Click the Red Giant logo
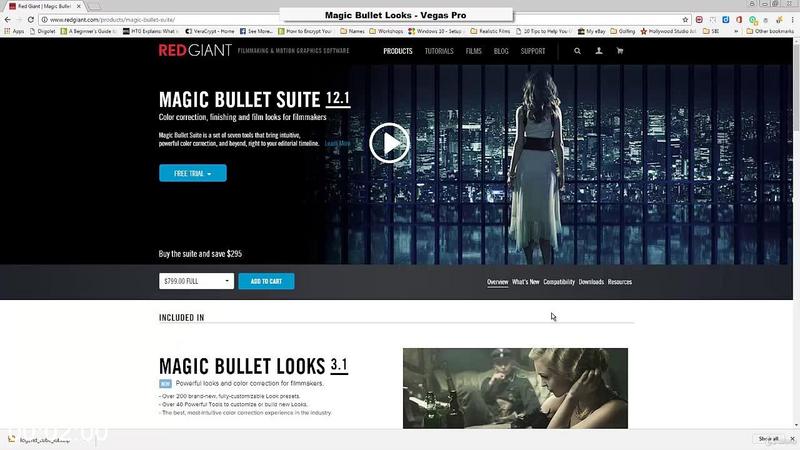Screen dimensions: 800x450 tap(195, 51)
